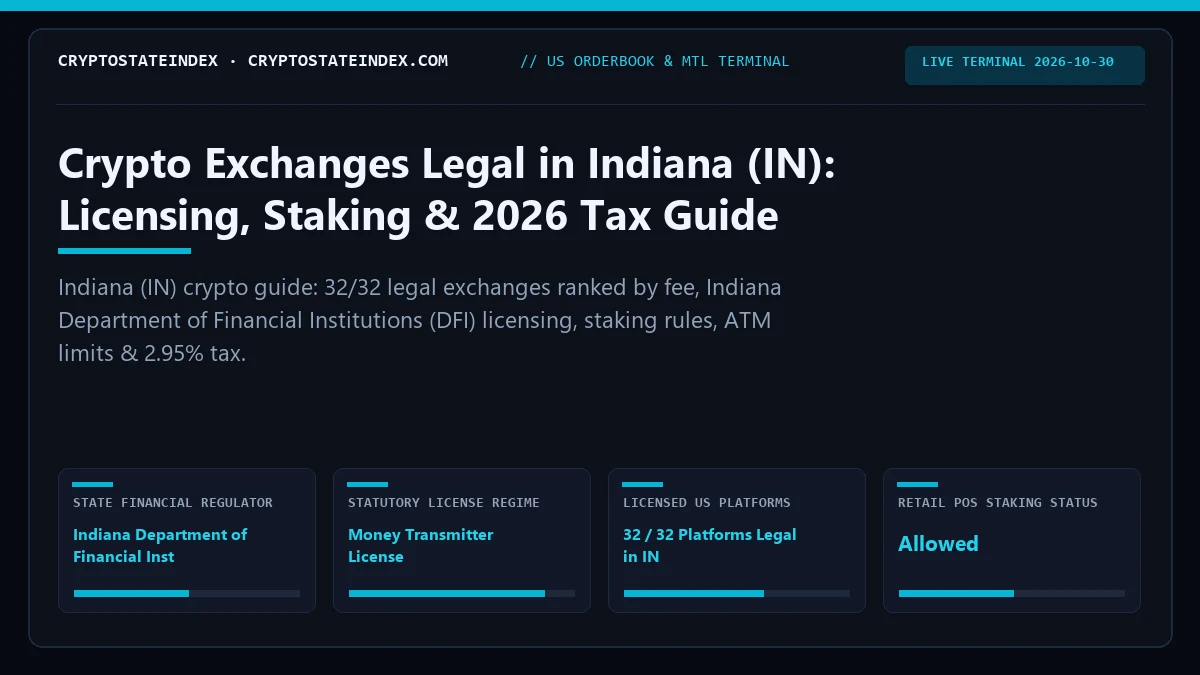The height and width of the screenshot is (675, 1200).
Task: Click the Statutory License Regime progress bar
Action: (462, 593)
